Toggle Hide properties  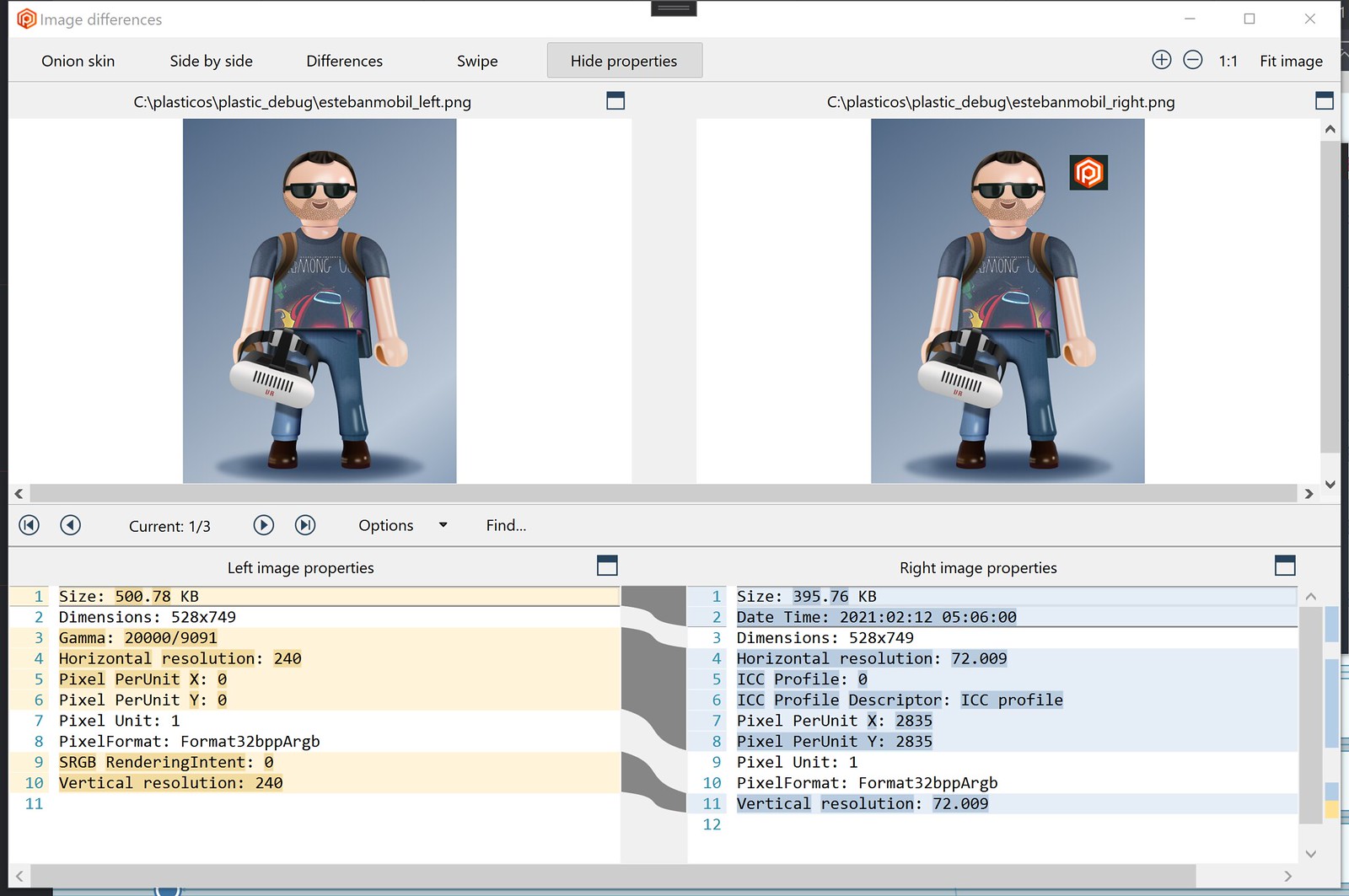[624, 60]
